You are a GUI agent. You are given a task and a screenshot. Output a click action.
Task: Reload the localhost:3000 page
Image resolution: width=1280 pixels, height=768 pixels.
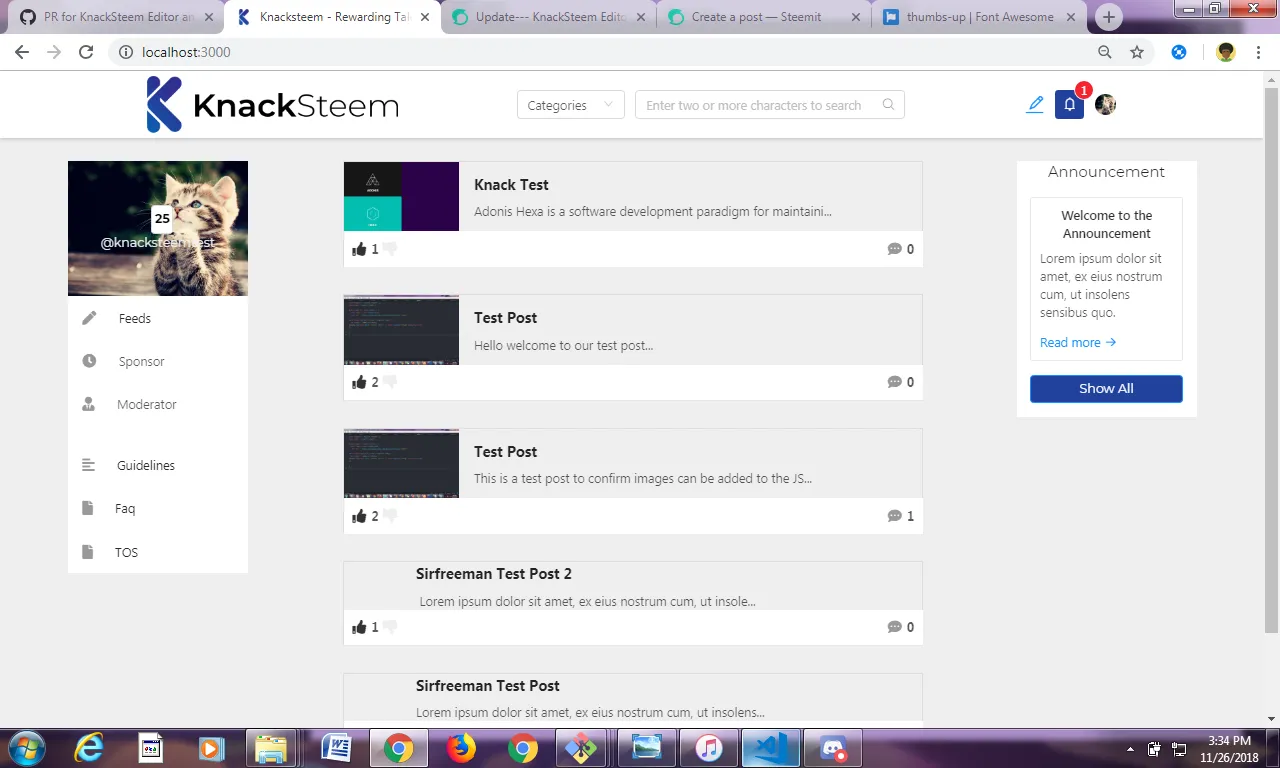pyautogui.click(x=86, y=52)
